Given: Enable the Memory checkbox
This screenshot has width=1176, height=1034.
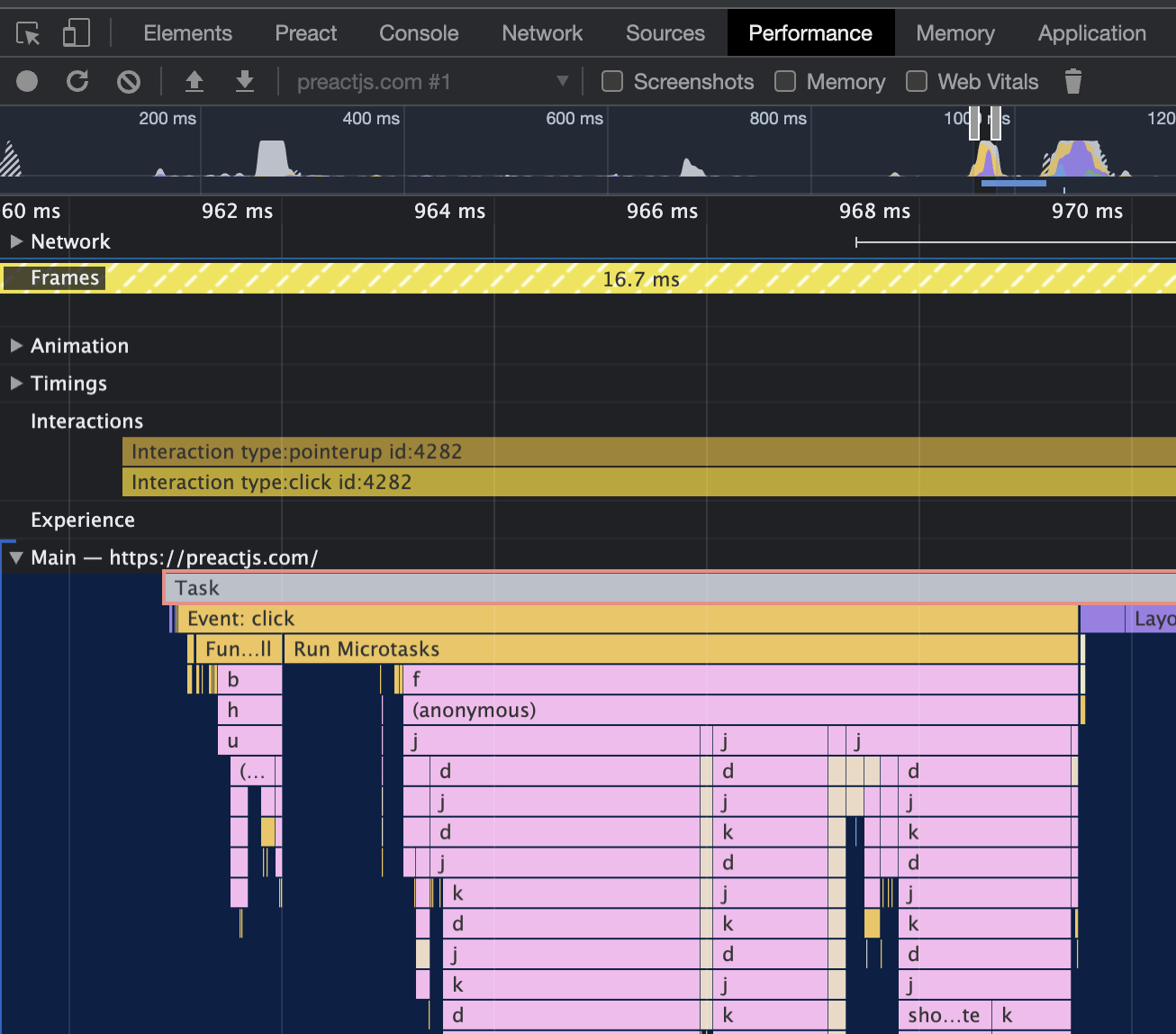Looking at the screenshot, I should [784, 81].
